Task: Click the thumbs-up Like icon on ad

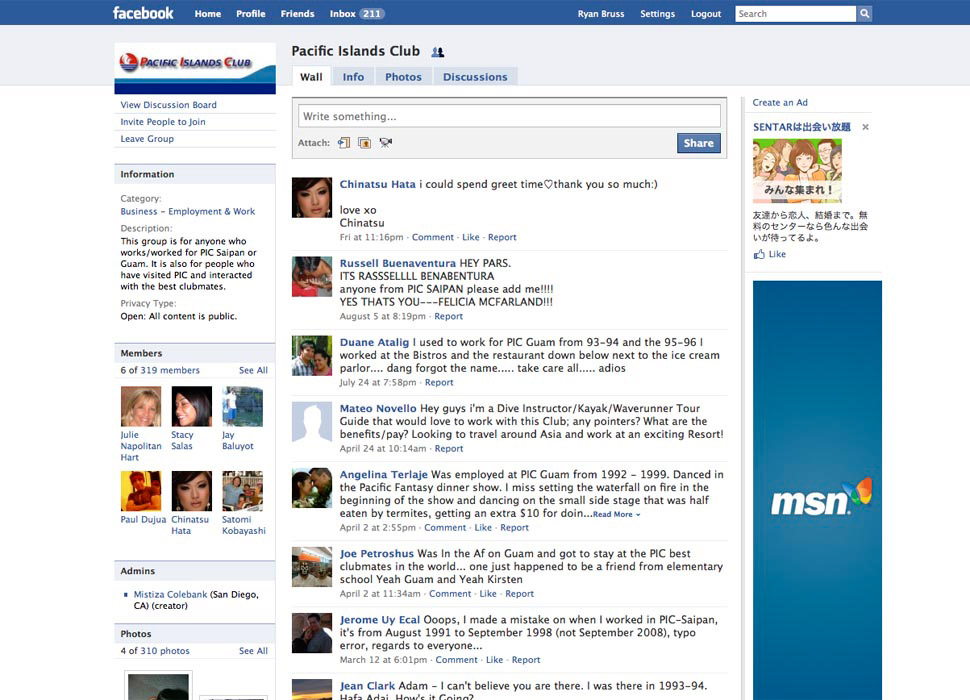Action: (759, 254)
